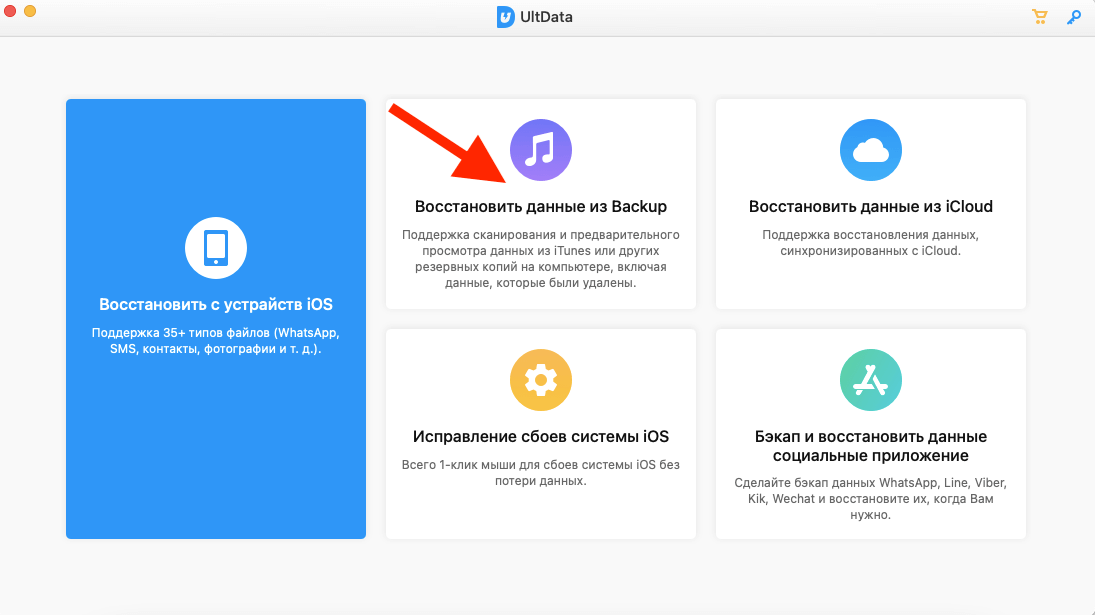Screen dimensions: 1095x615
Task: Close the UltData window with red button
Action: [10, 10]
